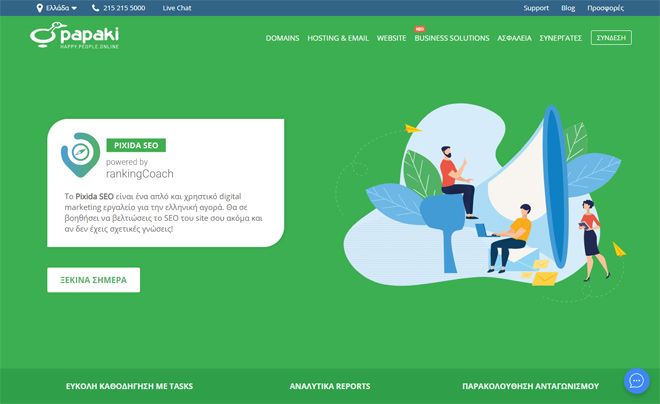Click the 215 215 5000 phone number
660x404 pixels.
click(x=124, y=8)
